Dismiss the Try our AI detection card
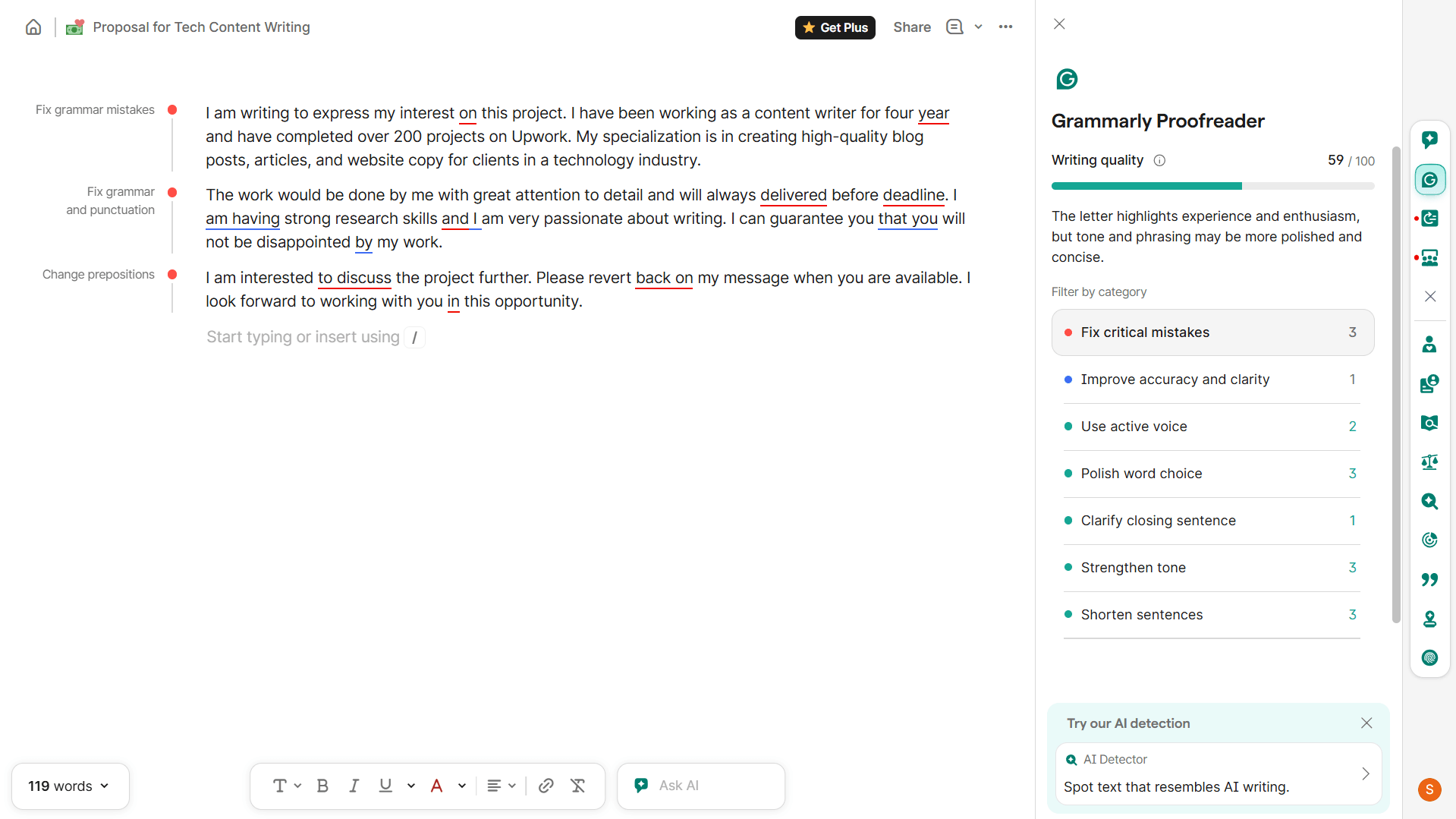The width and height of the screenshot is (1456, 819). pos(1366,723)
